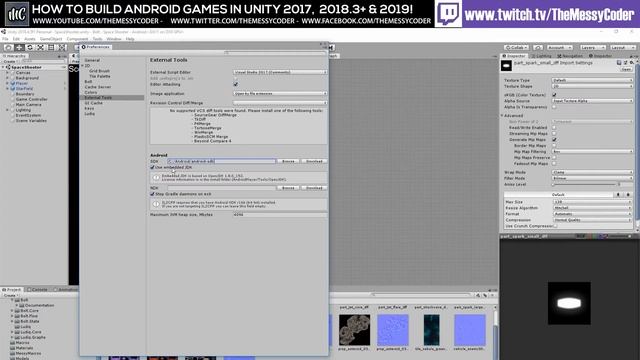Viewport: 640px width, 360px height.
Task: Toggle Editor Attaching checkbox
Action: 236,84
